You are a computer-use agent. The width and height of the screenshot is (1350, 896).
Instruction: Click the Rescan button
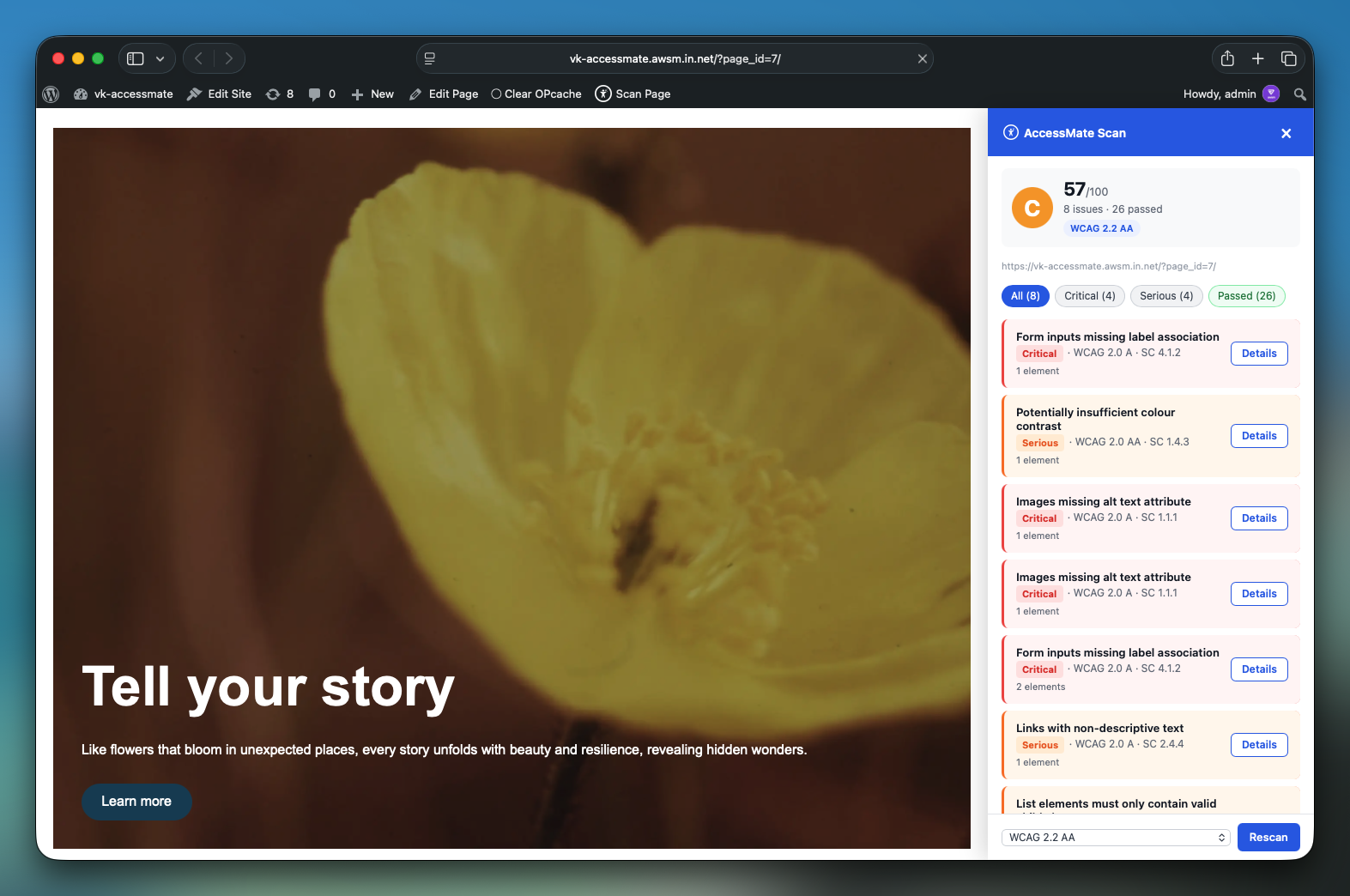point(1268,838)
